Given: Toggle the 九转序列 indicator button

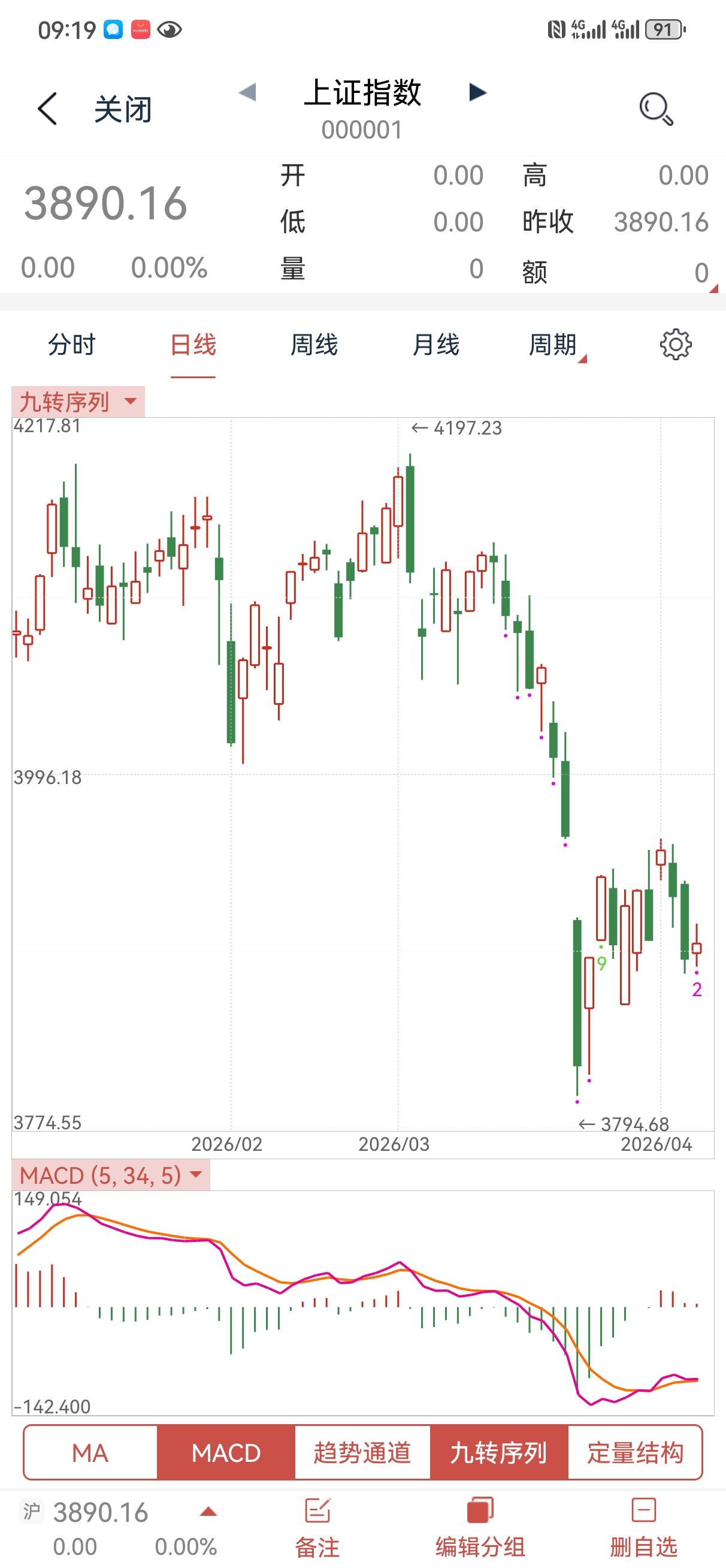Looking at the screenshot, I should tap(498, 1453).
